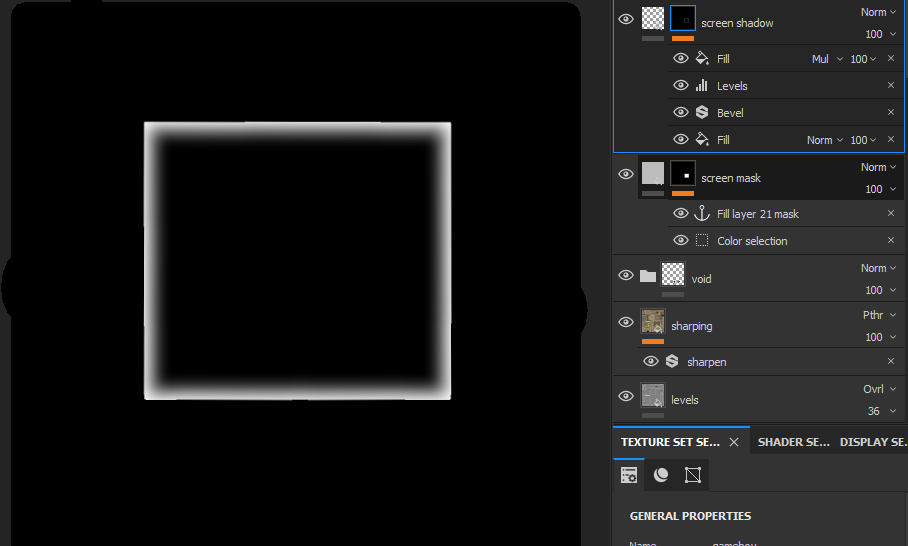
Task: Open levels layer opacity value 36 dropdown
Action: (882, 411)
